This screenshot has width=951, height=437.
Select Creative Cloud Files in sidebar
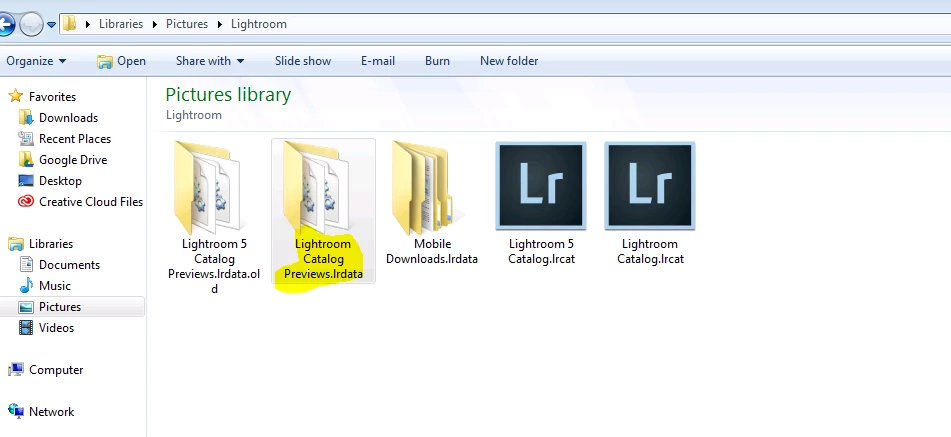(x=91, y=202)
